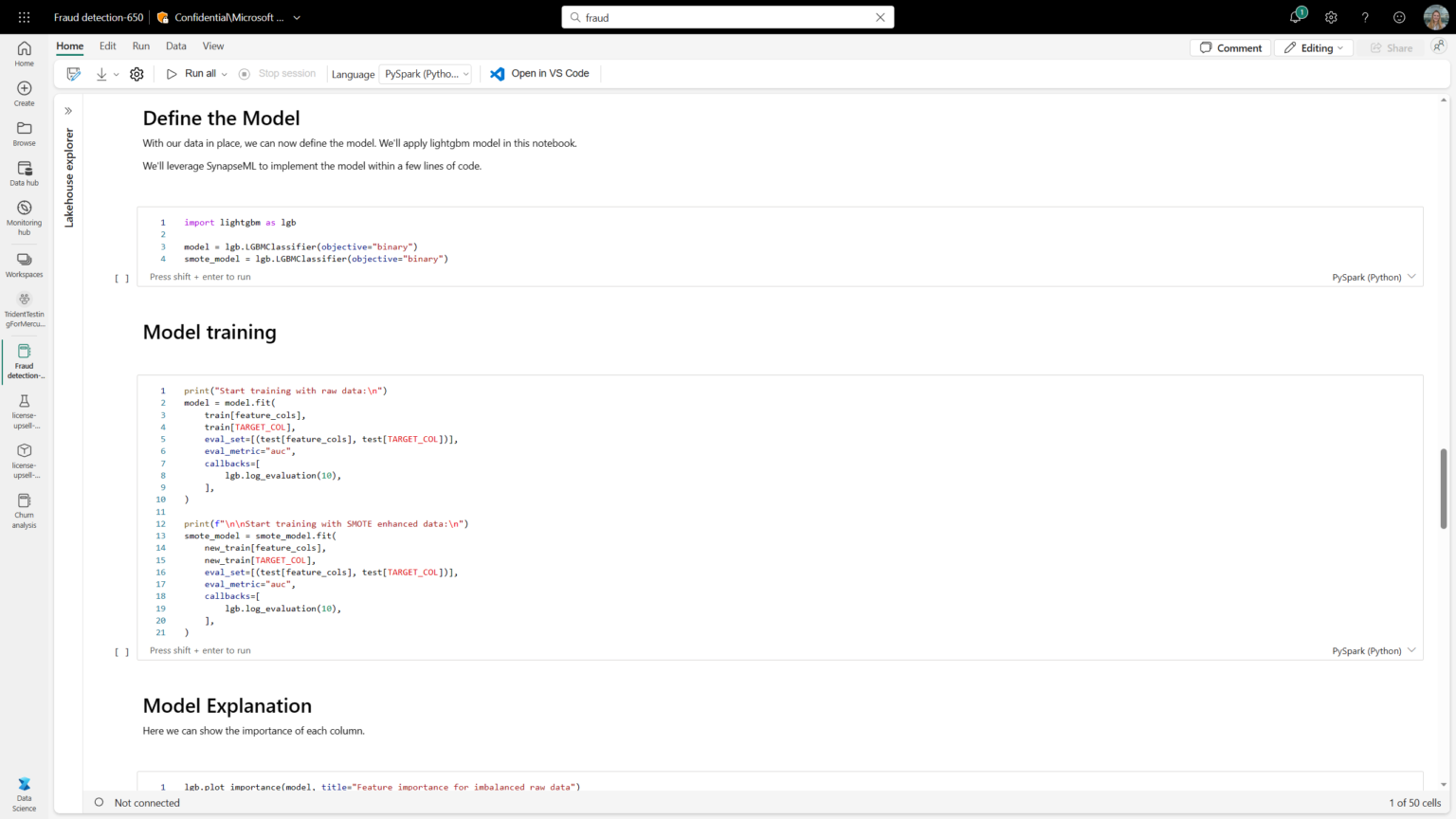
Task: Send feedback via the smiley icon
Action: tap(1399, 17)
